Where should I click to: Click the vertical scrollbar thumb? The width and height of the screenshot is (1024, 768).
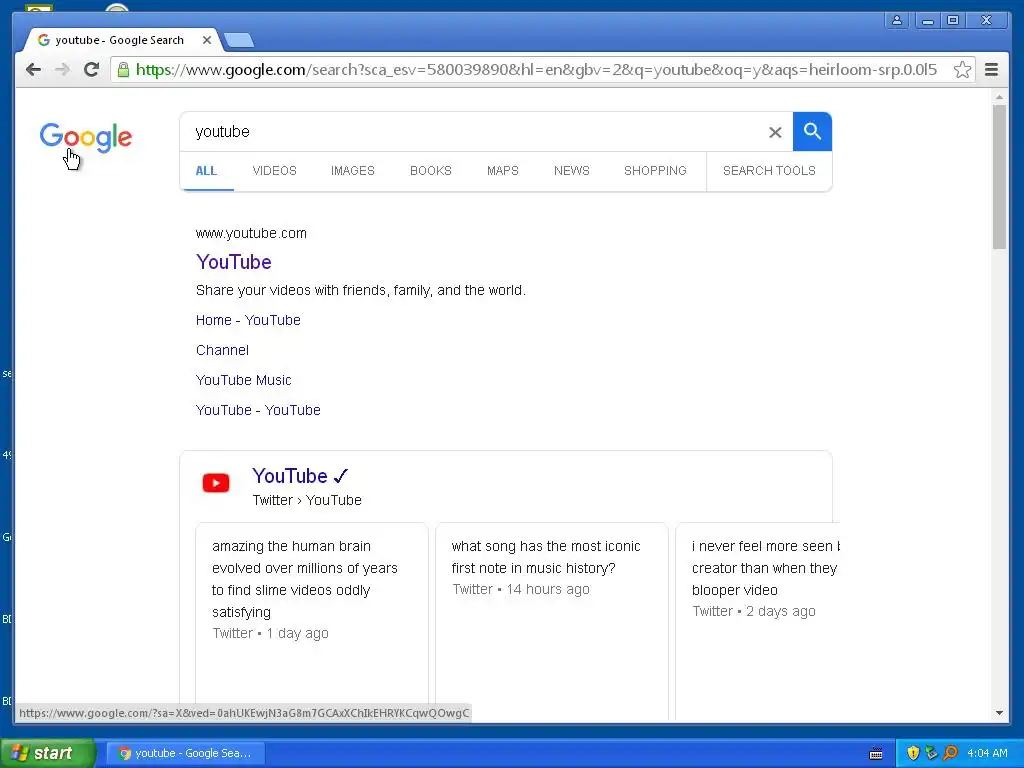(x=999, y=176)
